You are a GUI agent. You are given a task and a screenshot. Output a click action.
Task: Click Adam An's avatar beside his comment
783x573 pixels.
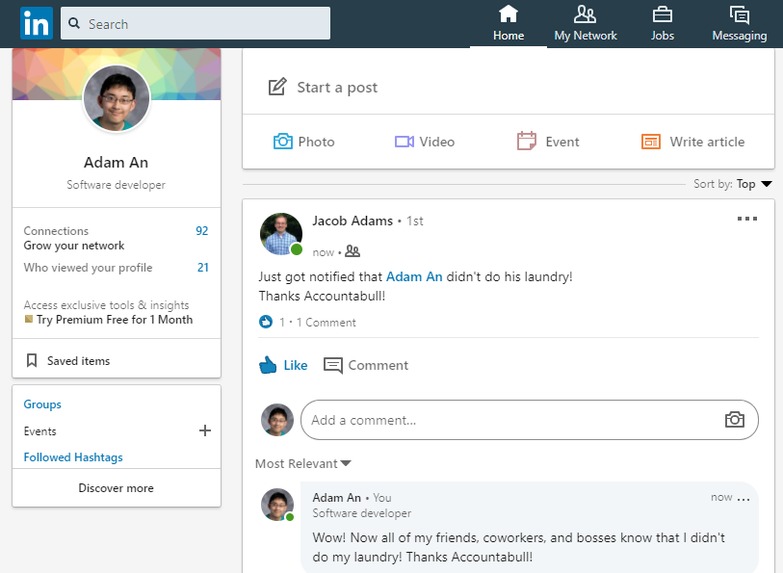(x=277, y=505)
